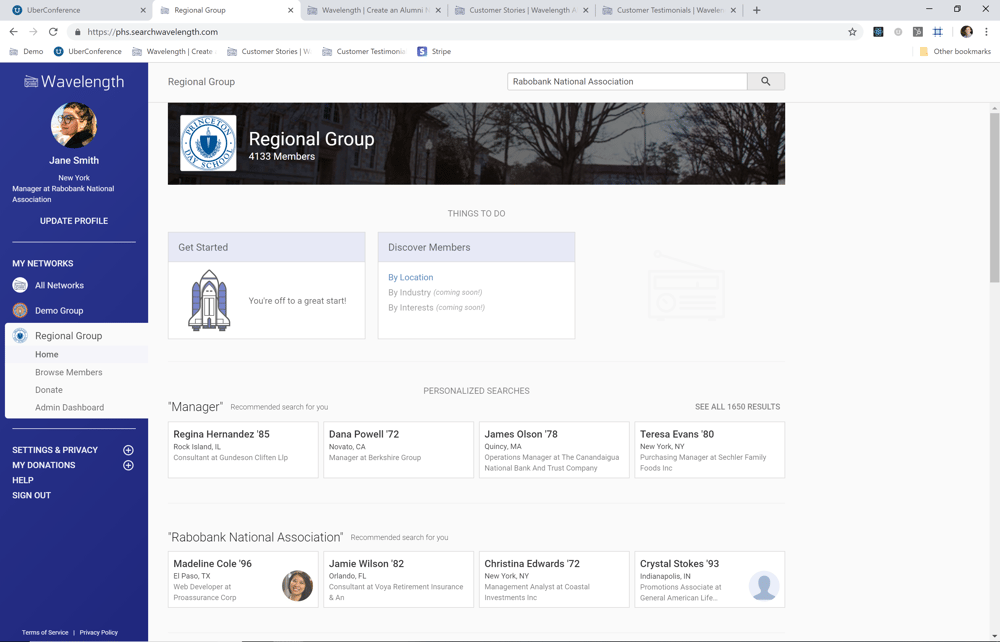Click Madeline Cole's profile photo
The width and height of the screenshot is (1000, 642).
click(x=297, y=586)
